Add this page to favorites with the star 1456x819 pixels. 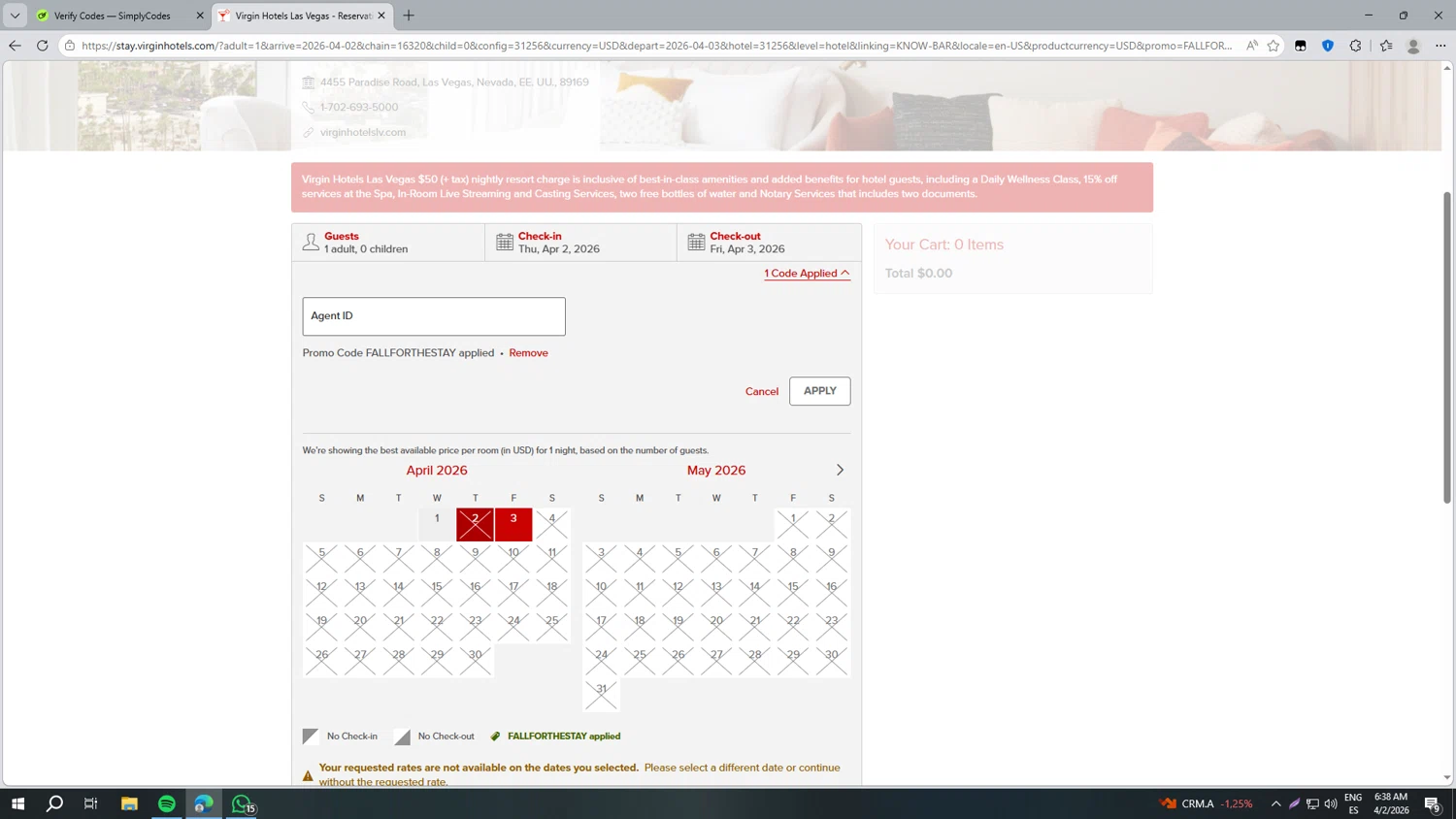1274,46
